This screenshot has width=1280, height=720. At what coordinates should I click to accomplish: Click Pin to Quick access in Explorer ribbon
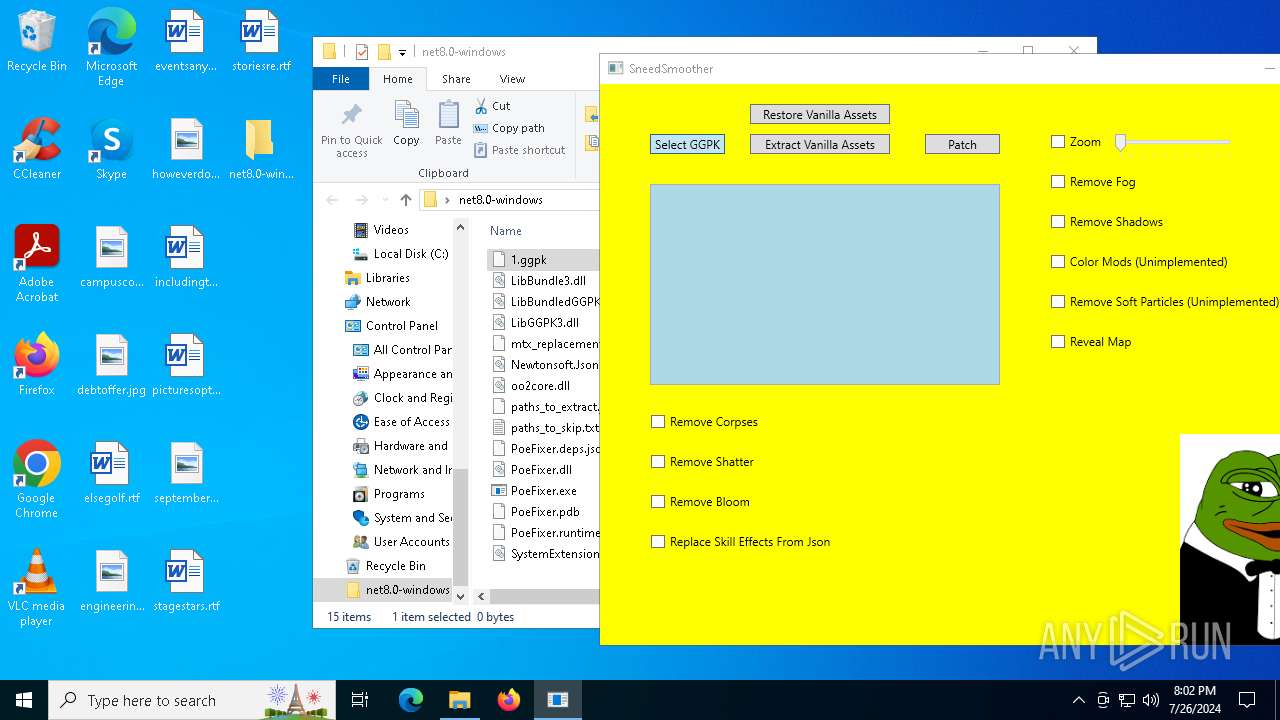point(352,130)
